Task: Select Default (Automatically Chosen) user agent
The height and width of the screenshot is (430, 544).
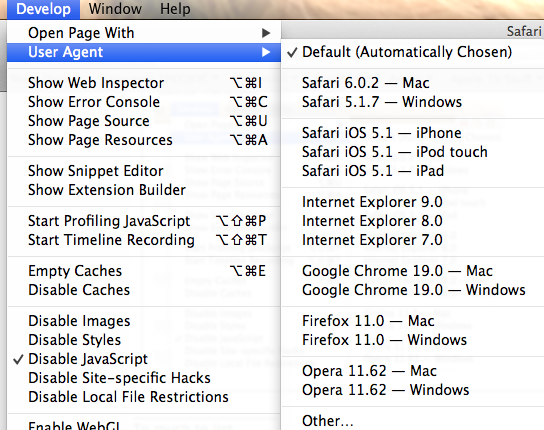Action: (x=413, y=52)
